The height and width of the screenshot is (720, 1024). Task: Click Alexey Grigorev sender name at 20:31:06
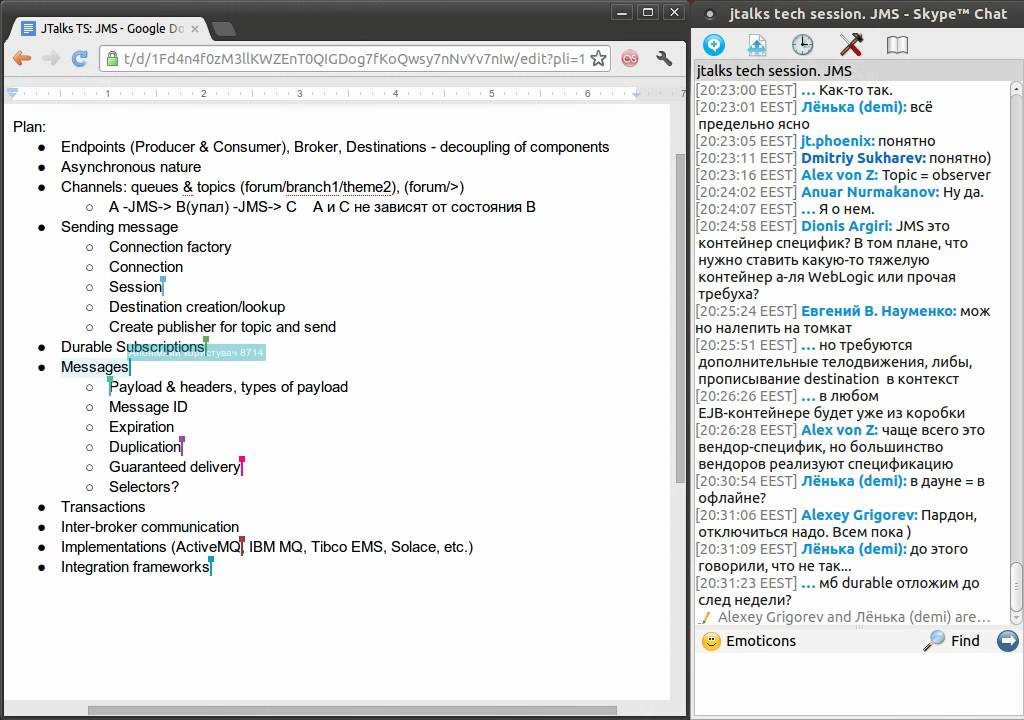tap(859, 515)
